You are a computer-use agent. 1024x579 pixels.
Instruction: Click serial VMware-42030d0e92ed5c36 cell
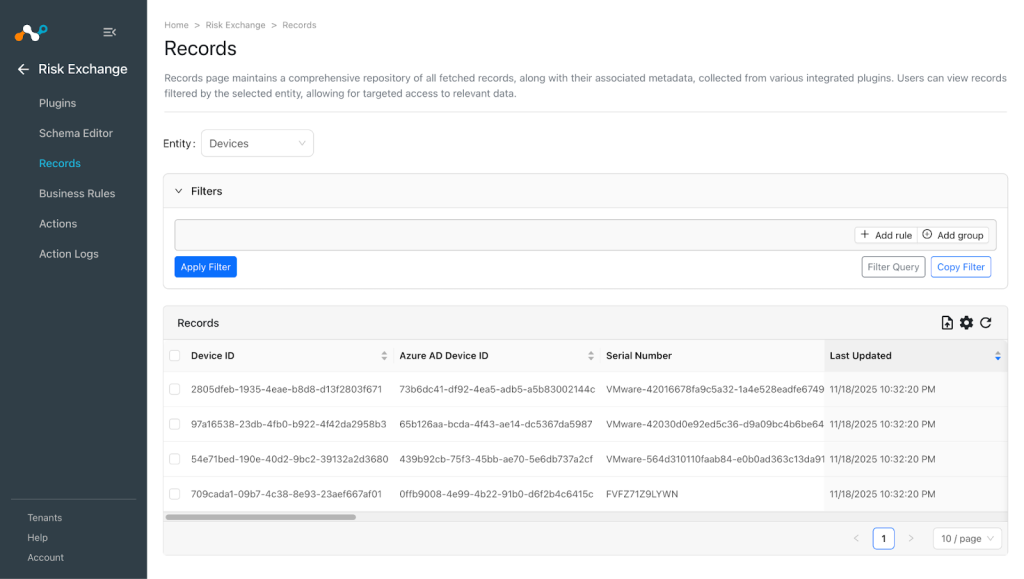click(x=714, y=424)
